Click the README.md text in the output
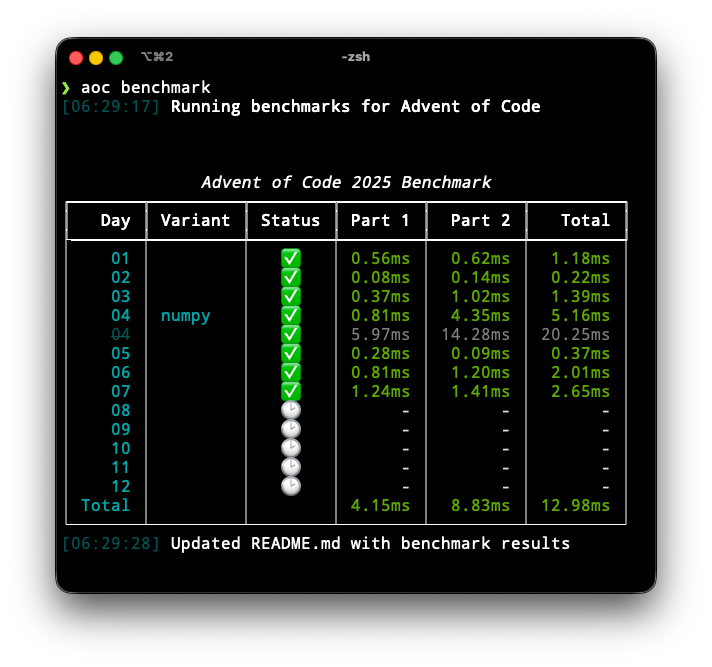 point(291,544)
